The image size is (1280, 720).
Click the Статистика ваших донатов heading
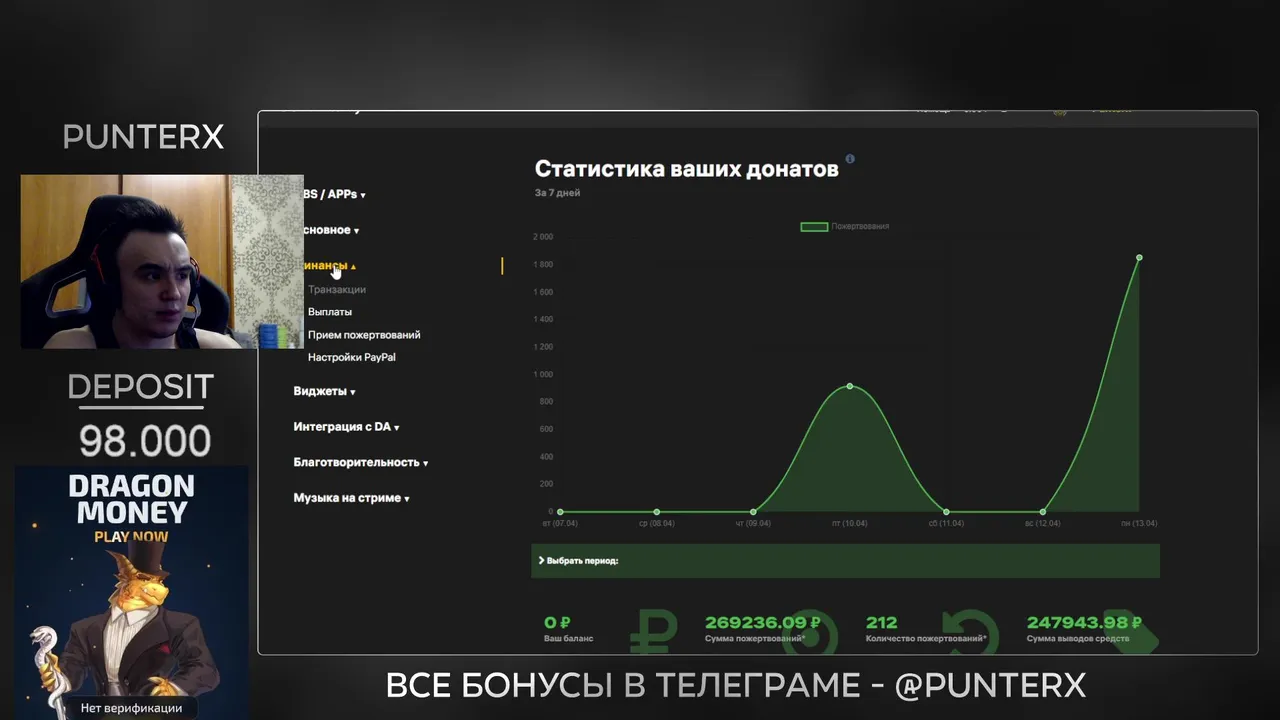click(686, 169)
